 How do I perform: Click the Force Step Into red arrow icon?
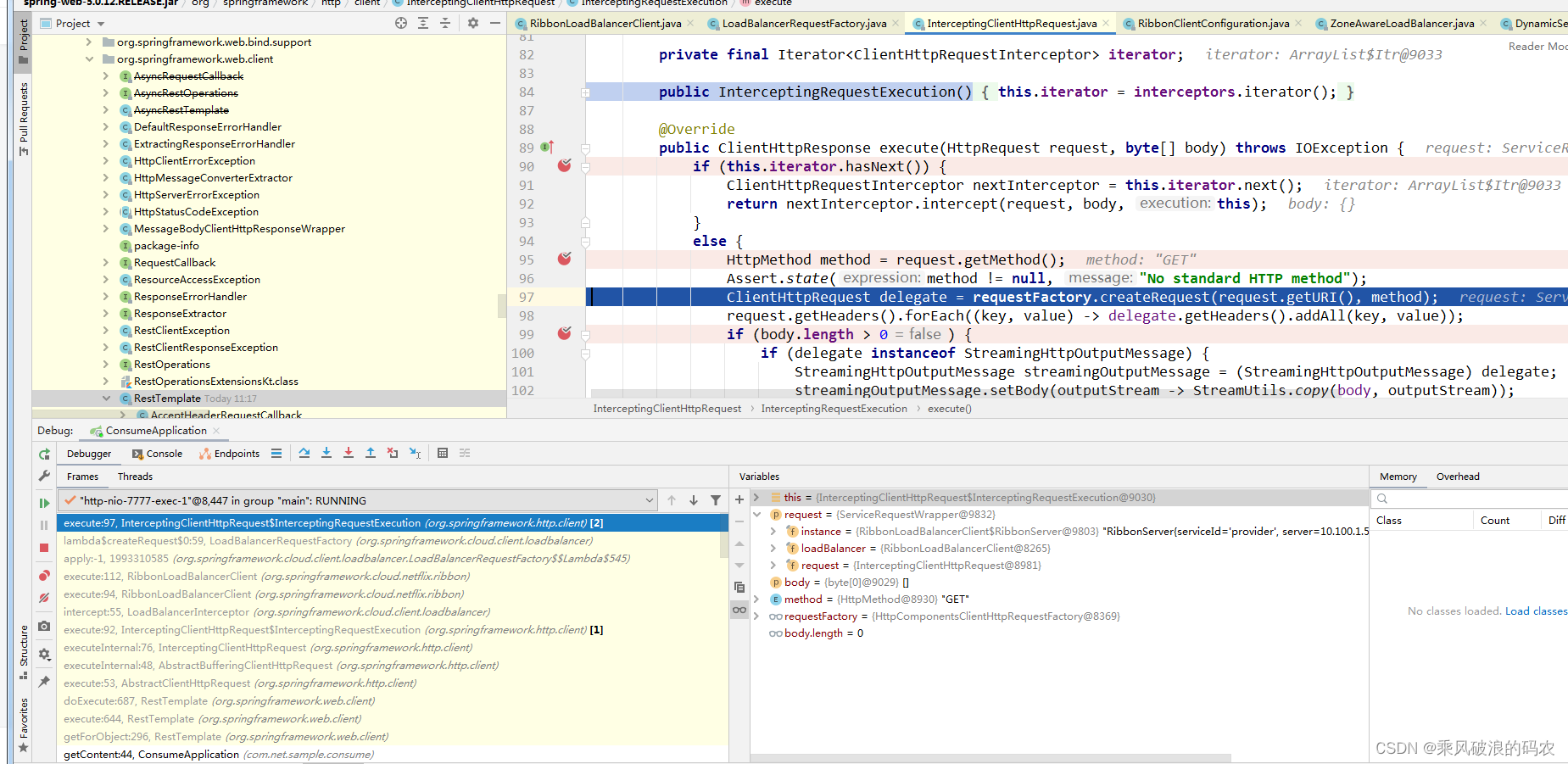349,454
